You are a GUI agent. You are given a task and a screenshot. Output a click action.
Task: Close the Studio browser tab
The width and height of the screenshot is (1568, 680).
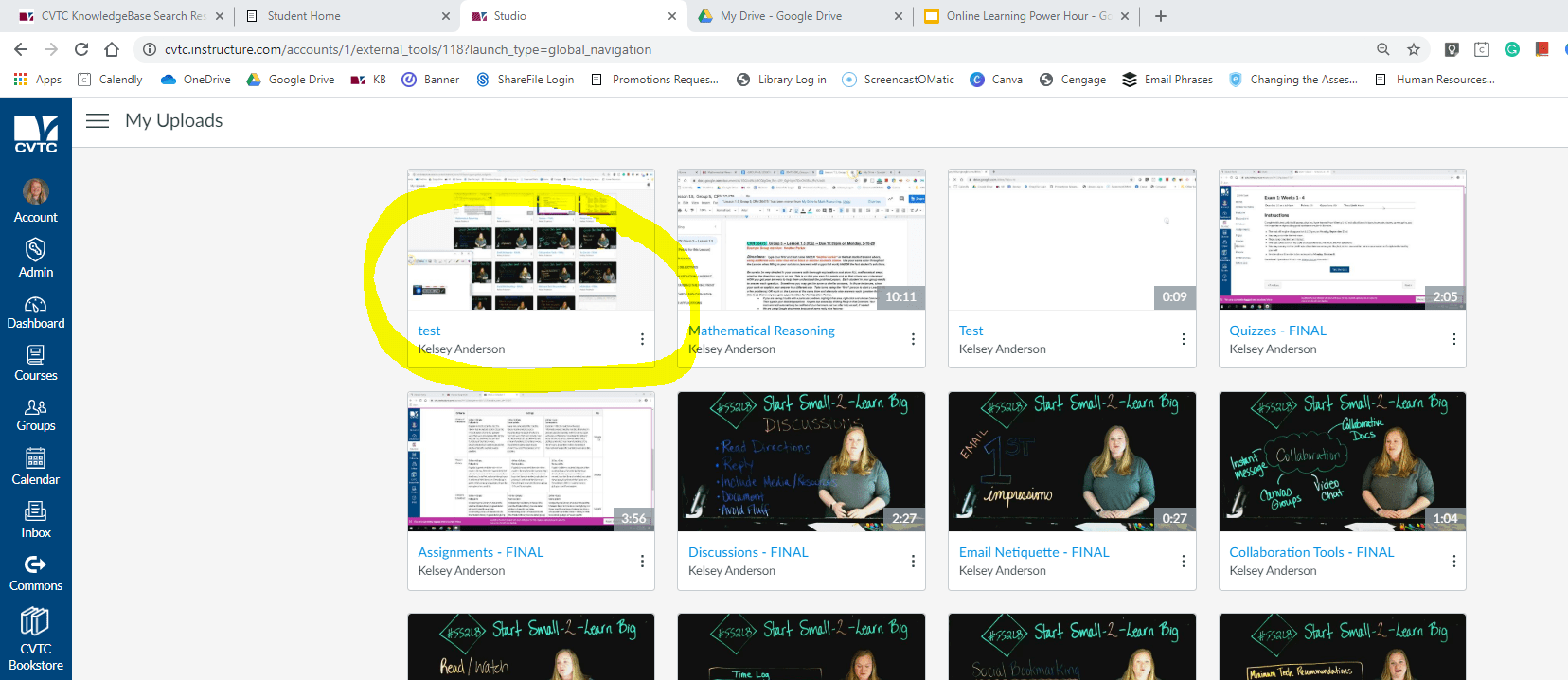tap(672, 16)
